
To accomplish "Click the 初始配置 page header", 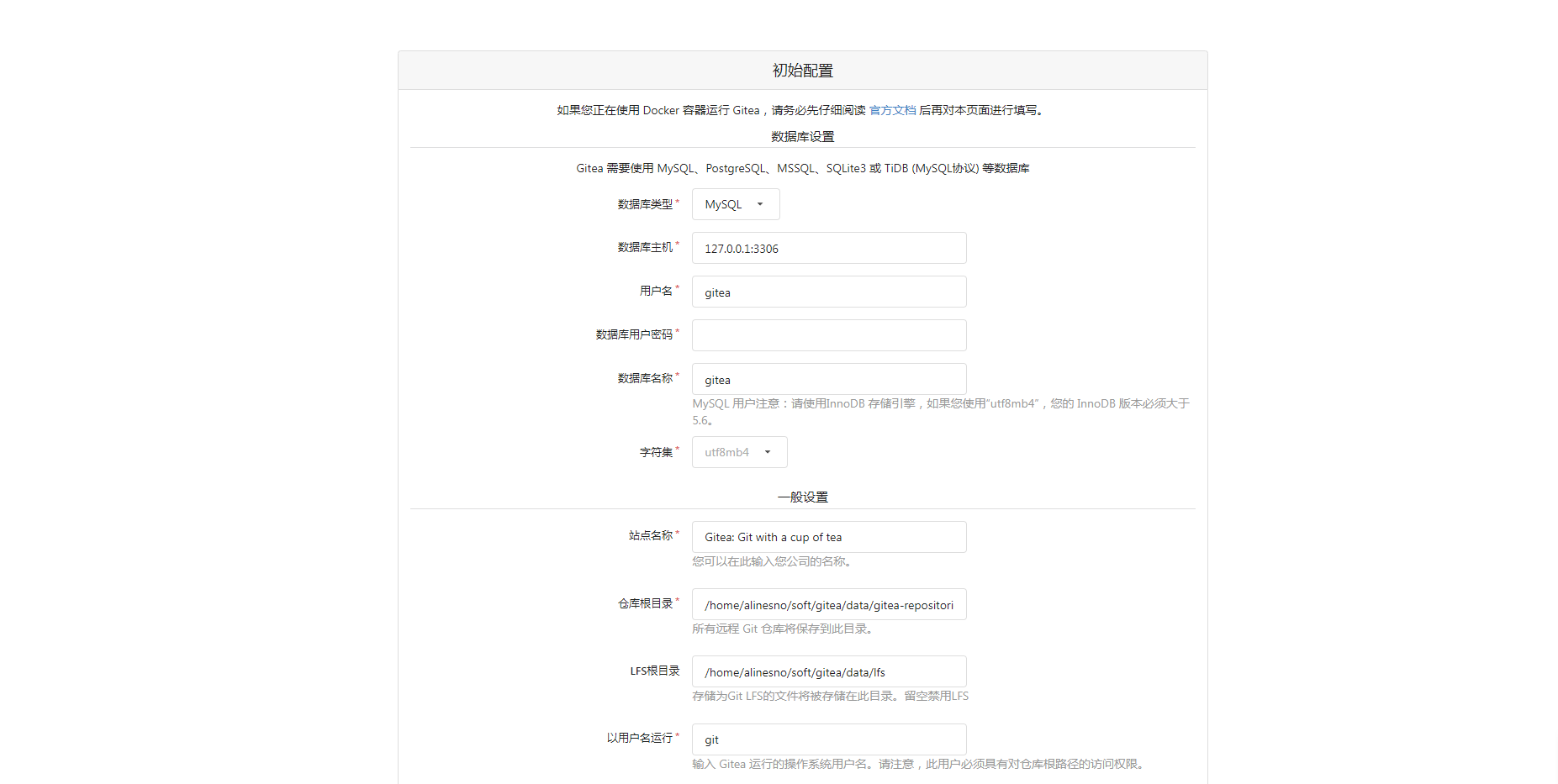I will pos(802,71).
